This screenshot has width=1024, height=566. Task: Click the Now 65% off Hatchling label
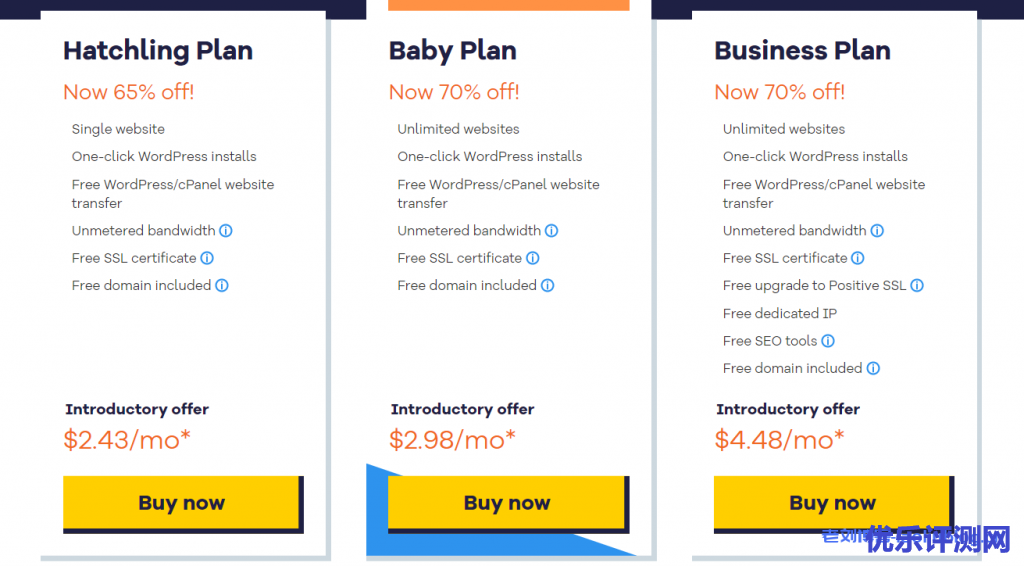click(x=128, y=93)
